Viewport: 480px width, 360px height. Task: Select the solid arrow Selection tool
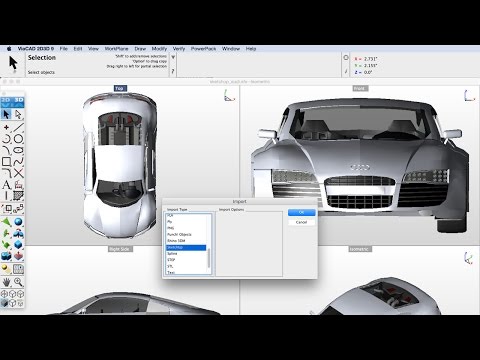(6, 114)
